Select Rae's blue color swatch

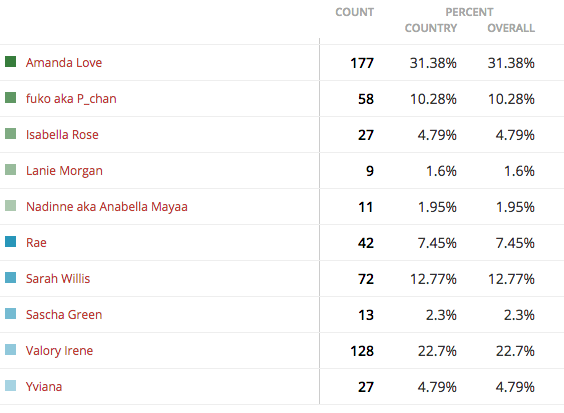10,241
